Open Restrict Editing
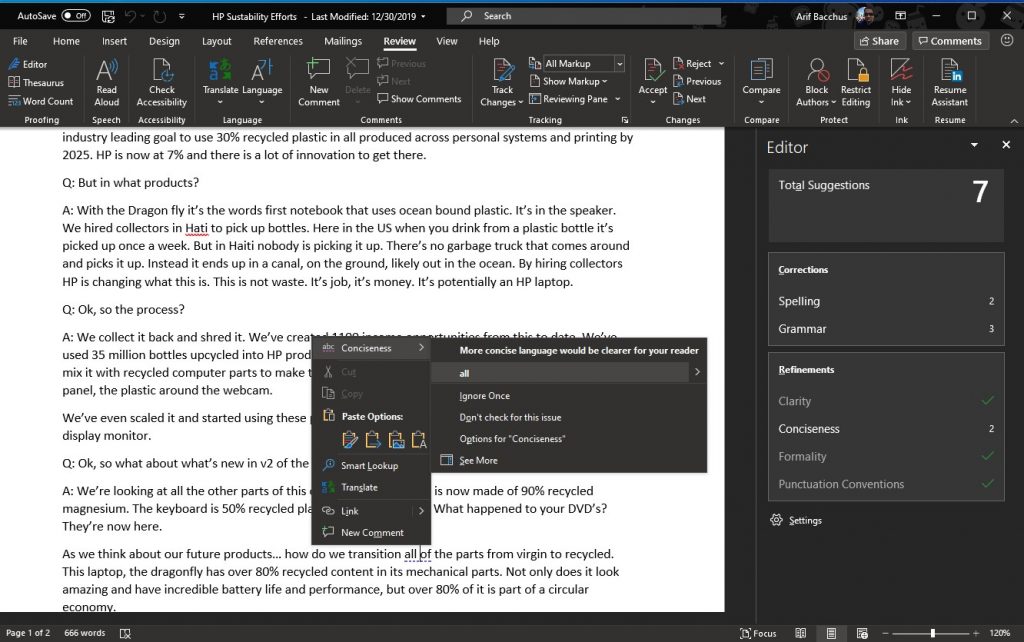Screen dimensions: 1024x642 pyautogui.click(x=856, y=82)
